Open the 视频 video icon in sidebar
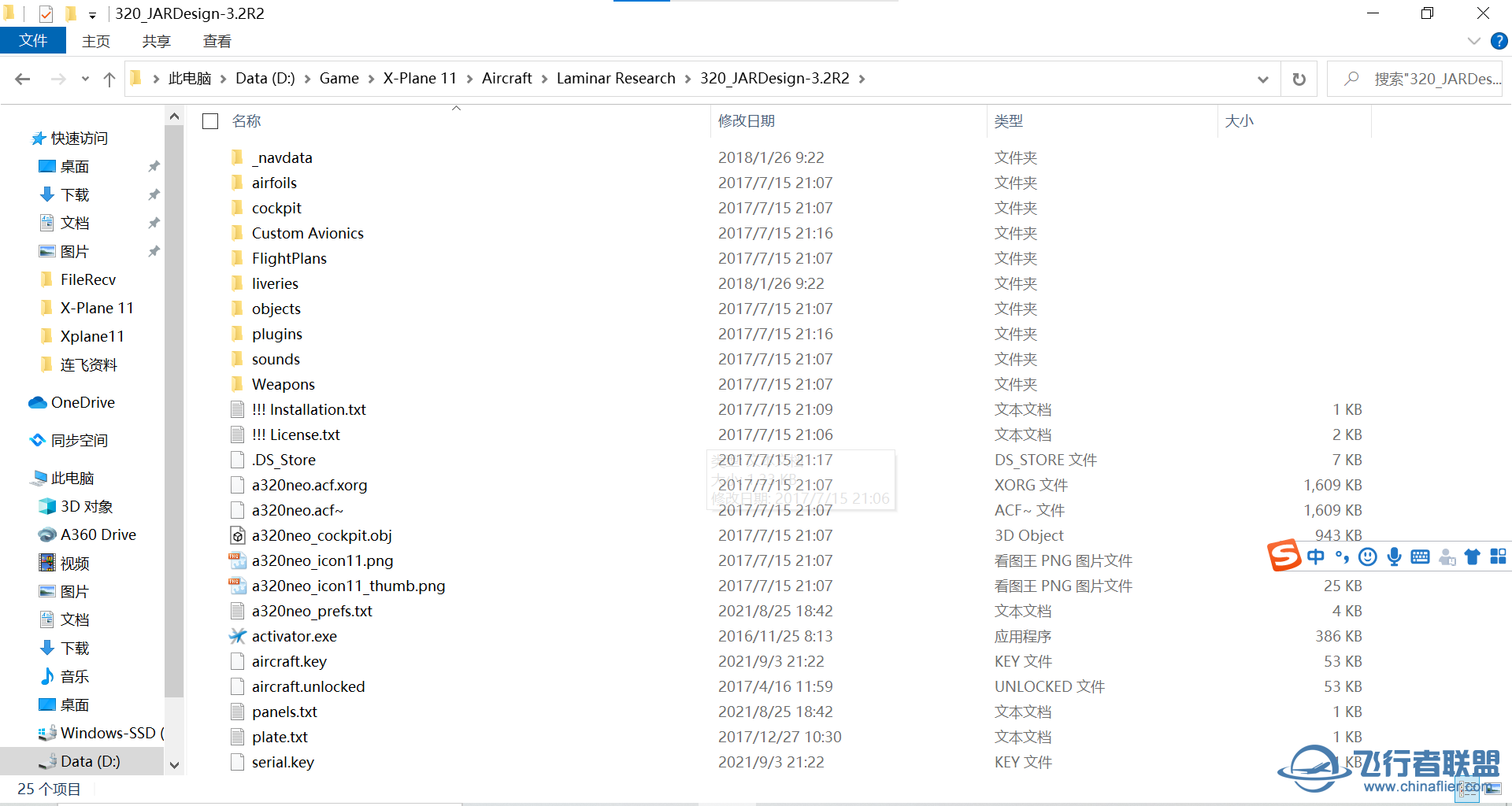Image resolution: width=1512 pixels, height=806 pixels. (47, 563)
